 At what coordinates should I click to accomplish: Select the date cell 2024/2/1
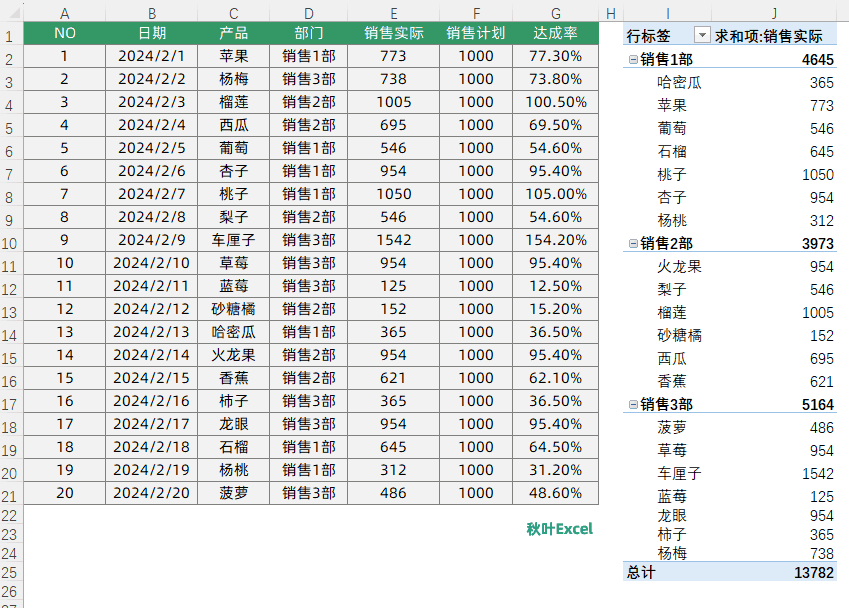152,56
